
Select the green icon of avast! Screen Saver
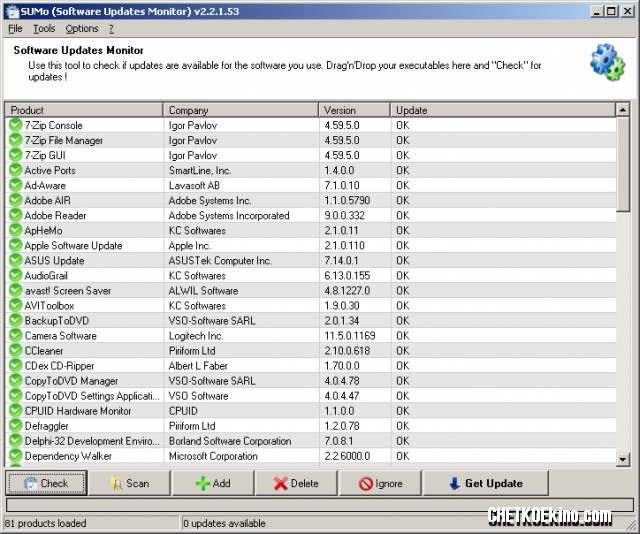(x=16, y=290)
